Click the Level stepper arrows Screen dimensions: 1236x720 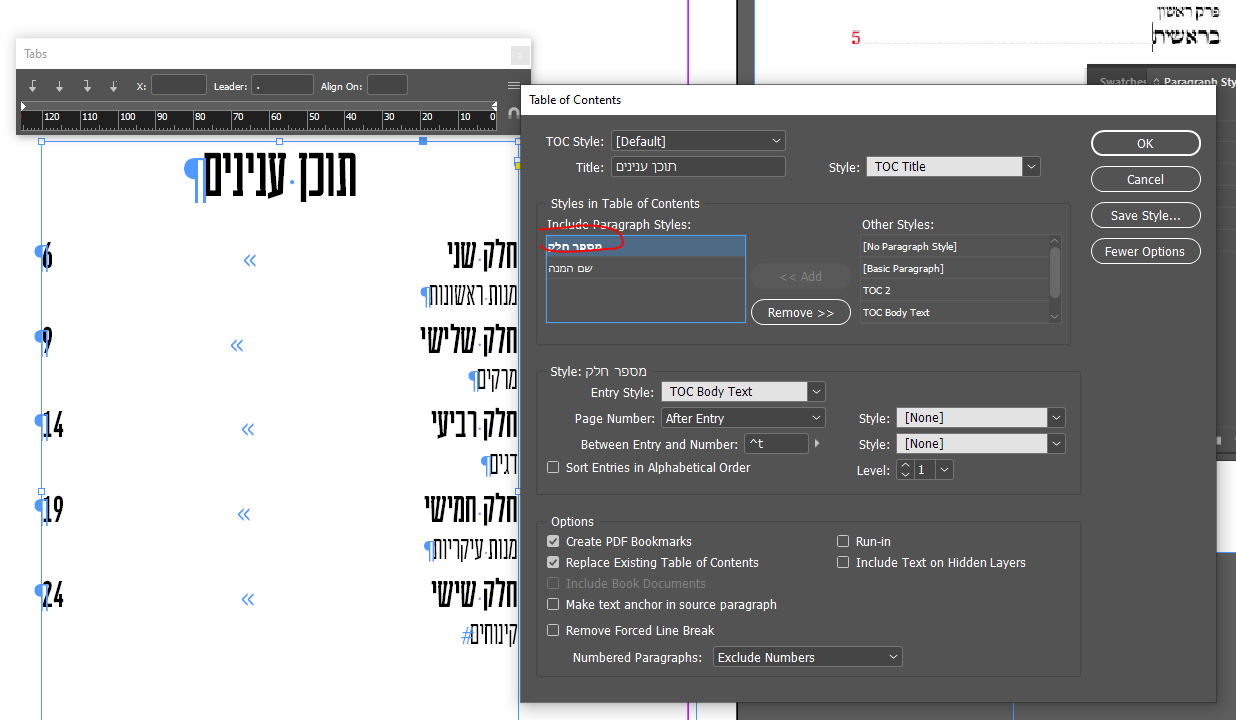905,469
